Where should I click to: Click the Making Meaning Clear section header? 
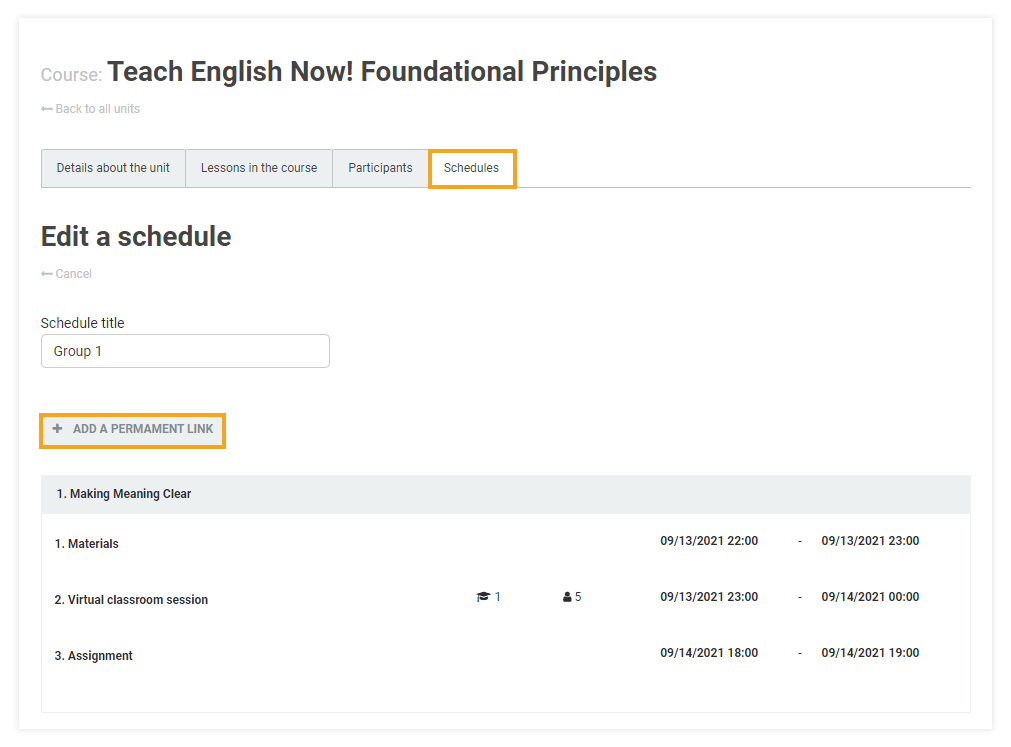click(506, 494)
